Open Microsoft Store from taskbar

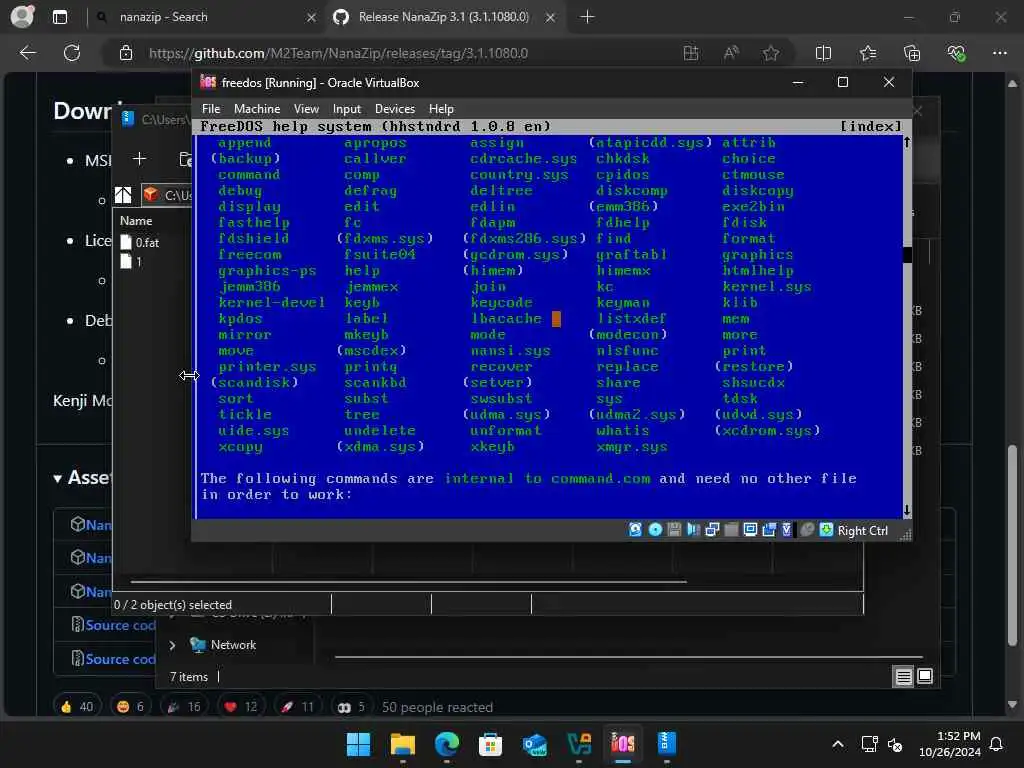point(490,744)
